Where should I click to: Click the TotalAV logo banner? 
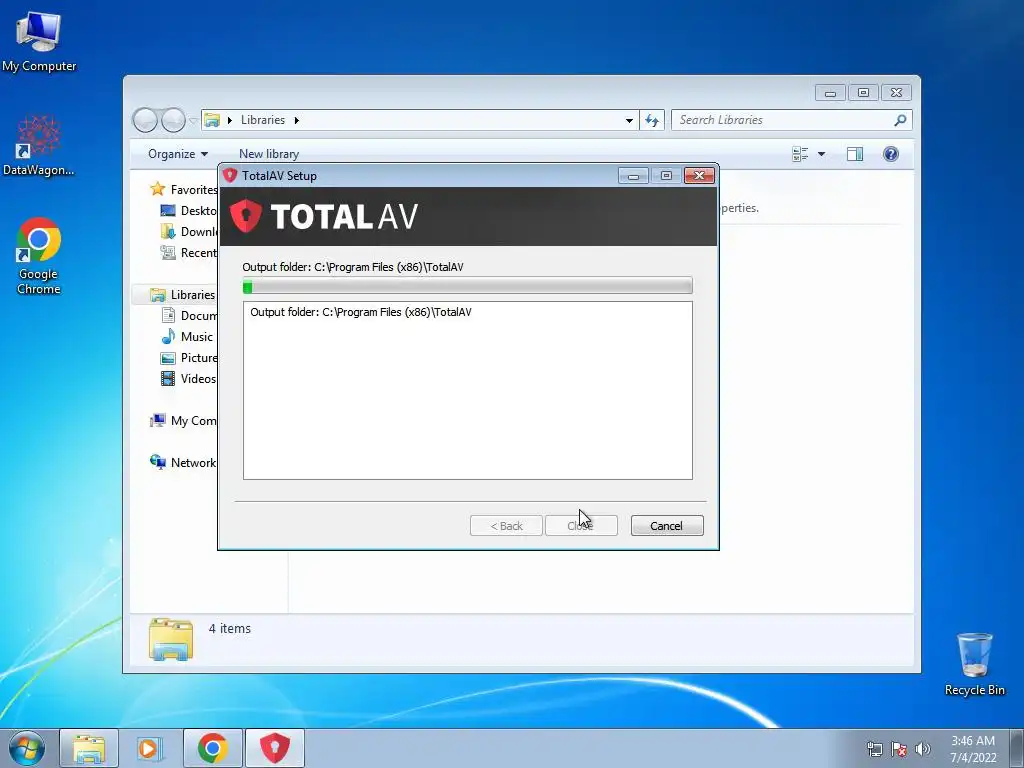468,216
